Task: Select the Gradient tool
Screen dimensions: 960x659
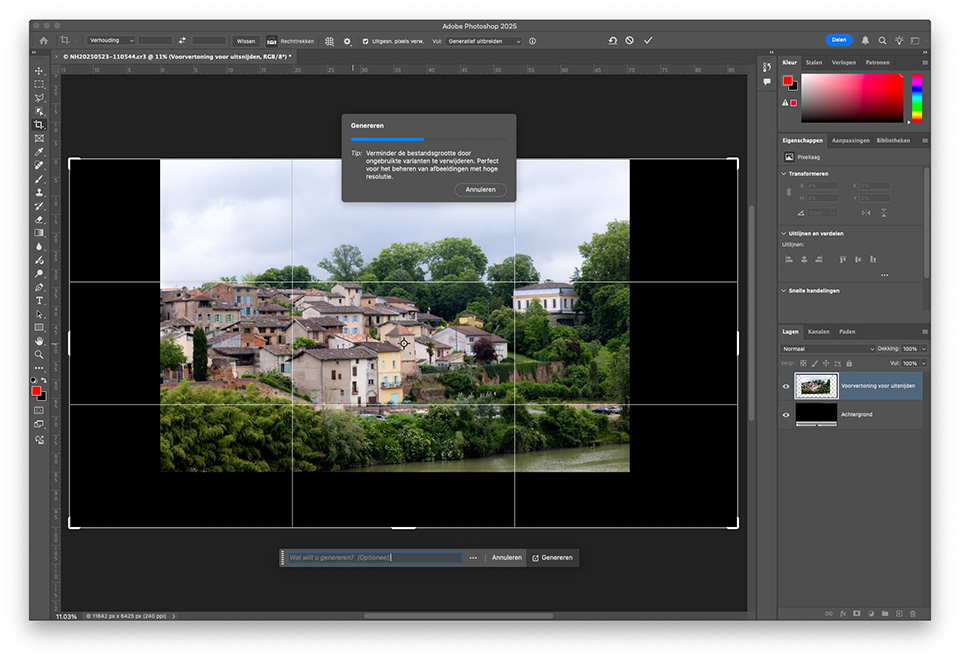Action: point(39,233)
